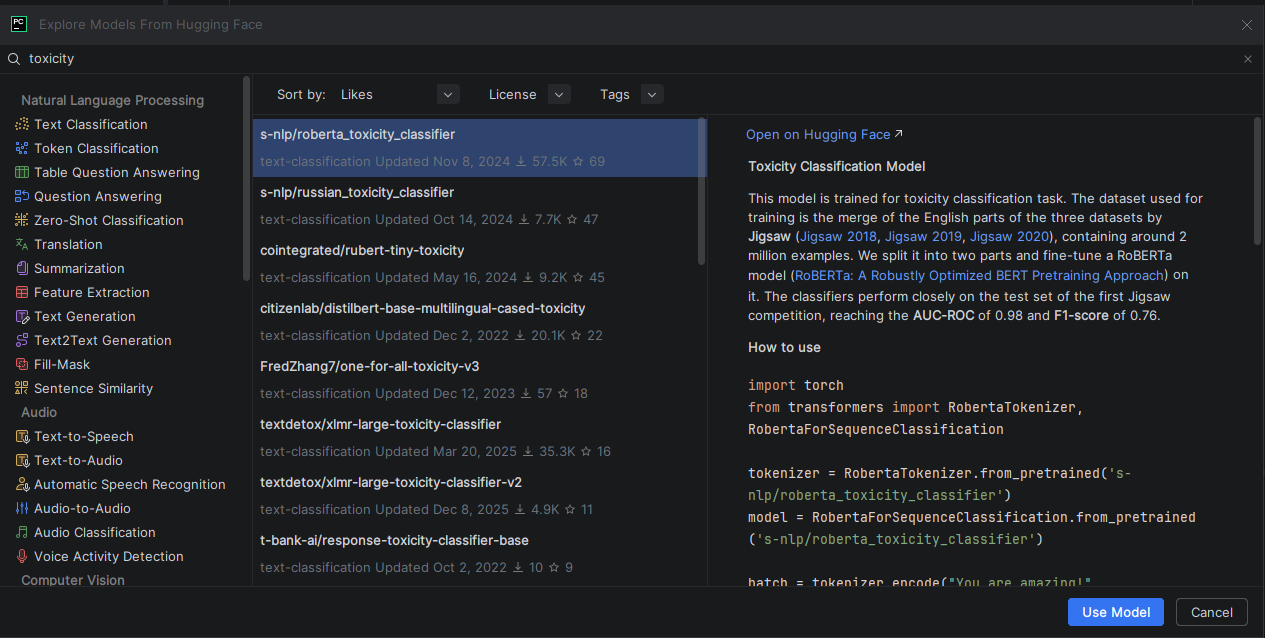Viewport: 1265px width, 638px height.
Task: Select Text2Text Generation task icon
Action: tap(22, 340)
